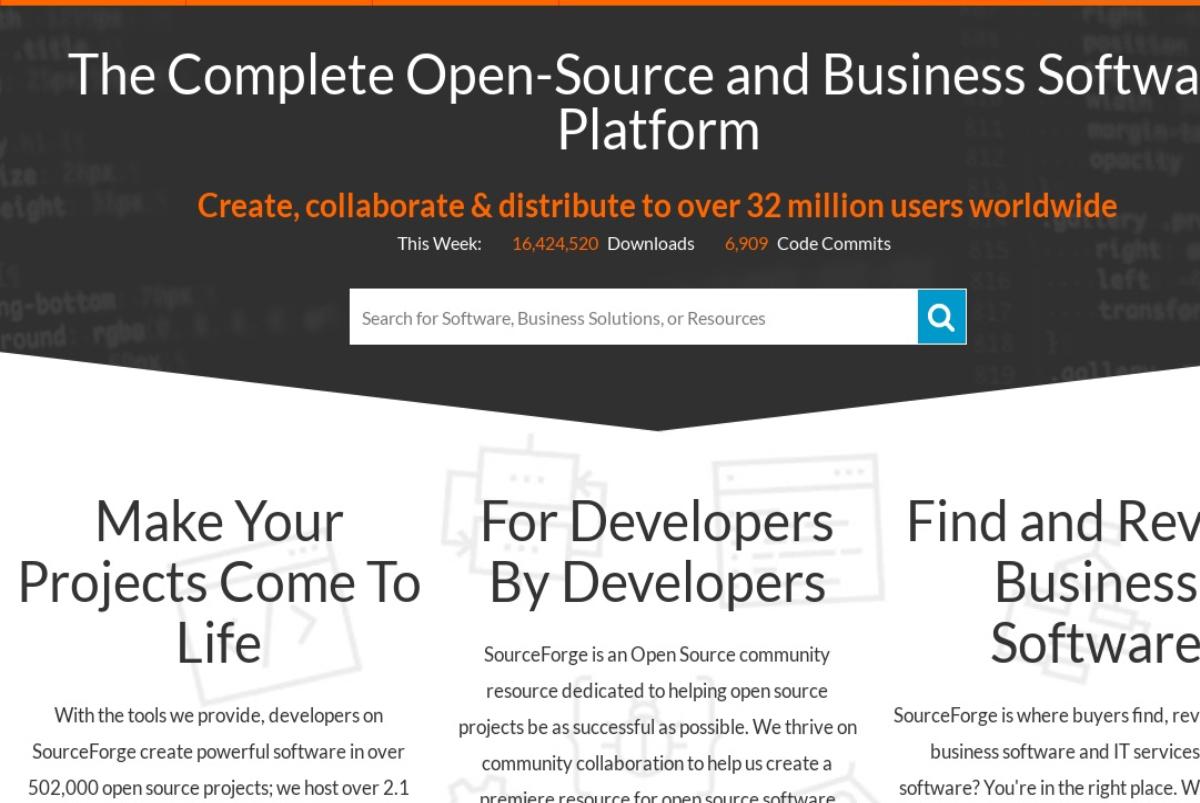Click the 'Code Commits' label text
The width and height of the screenshot is (1200, 803).
(x=834, y=243)
